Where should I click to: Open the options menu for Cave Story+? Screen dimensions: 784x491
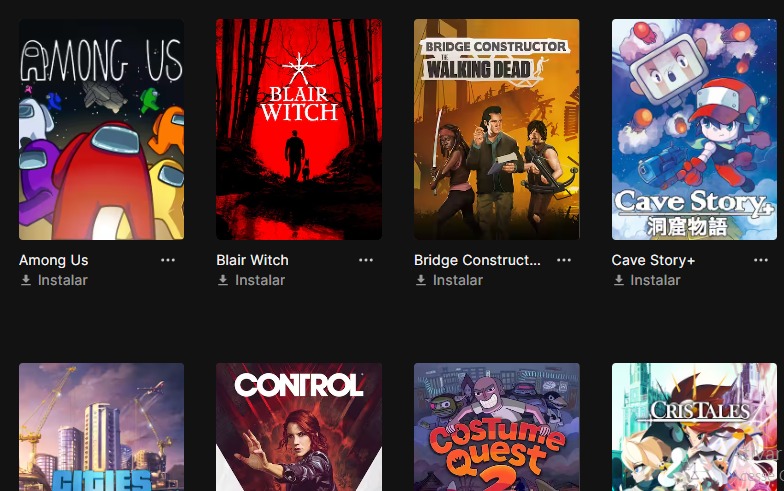[761, 260]
